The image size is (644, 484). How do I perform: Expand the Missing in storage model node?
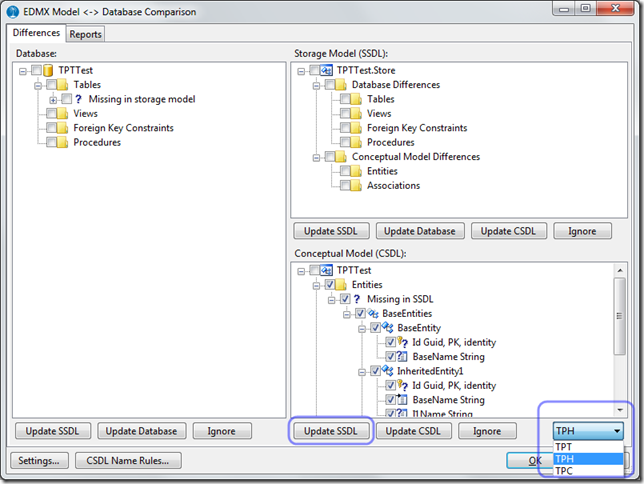point(53,100)
